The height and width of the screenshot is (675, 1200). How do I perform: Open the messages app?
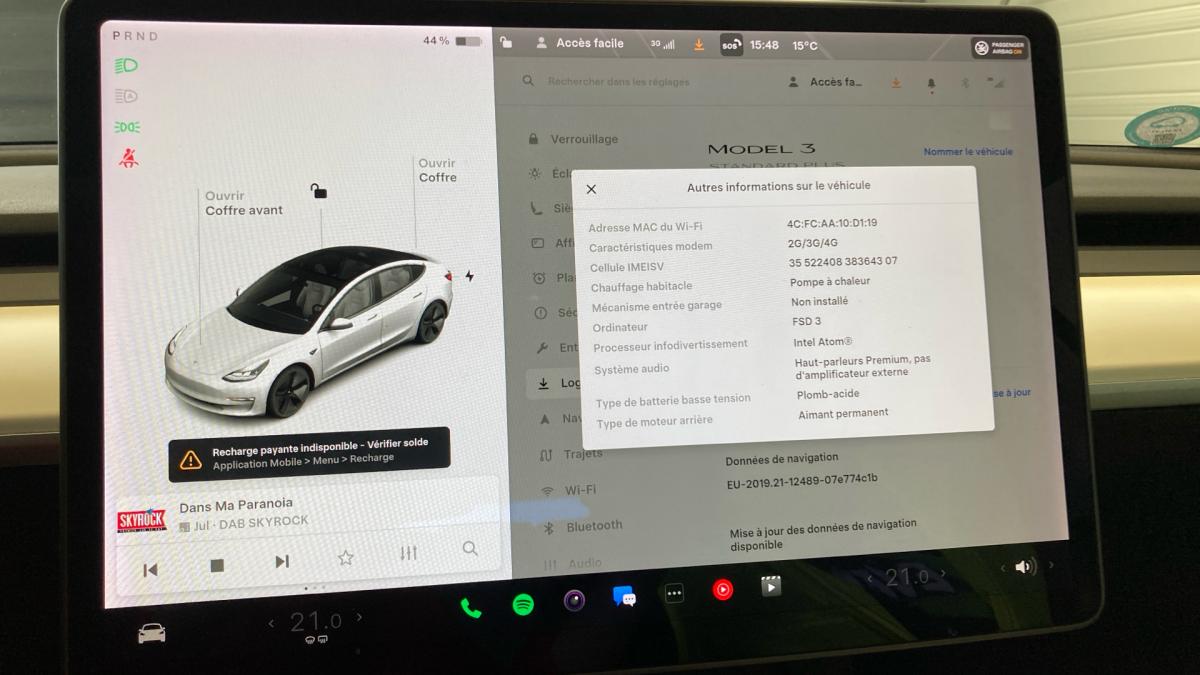625,597
